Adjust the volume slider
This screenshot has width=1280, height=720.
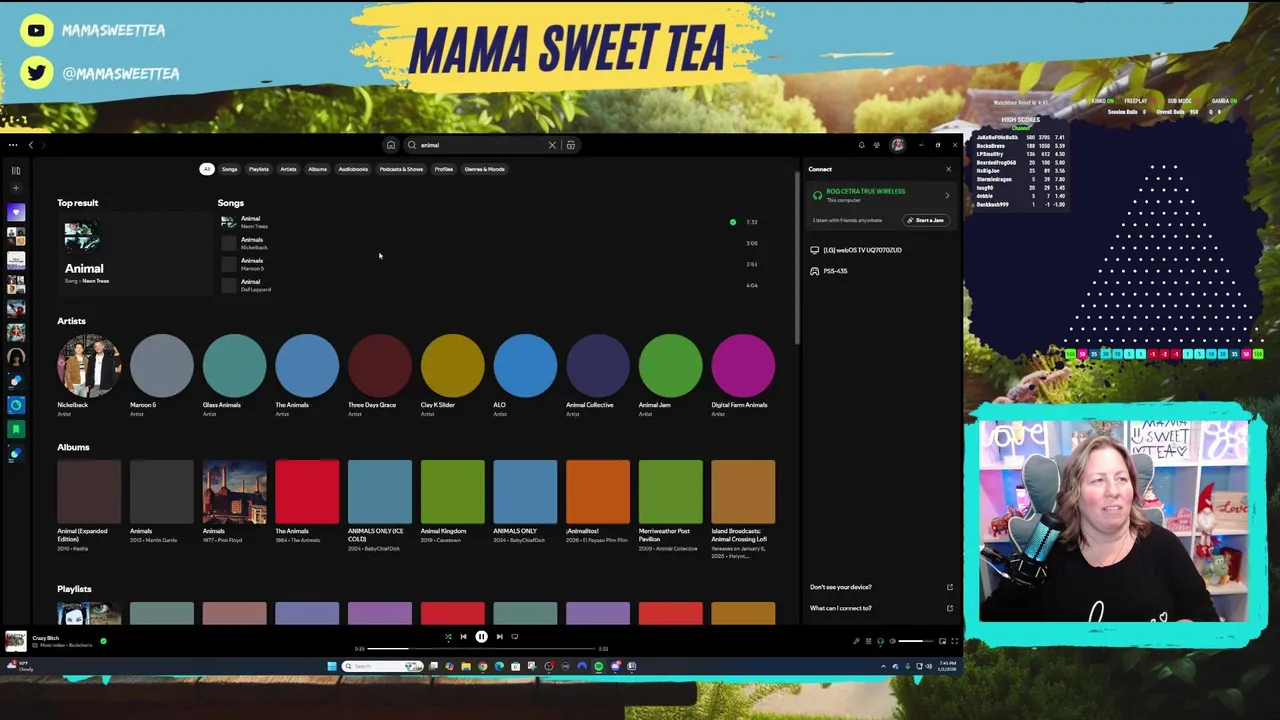pyautogui.click(x=917, y=641)
